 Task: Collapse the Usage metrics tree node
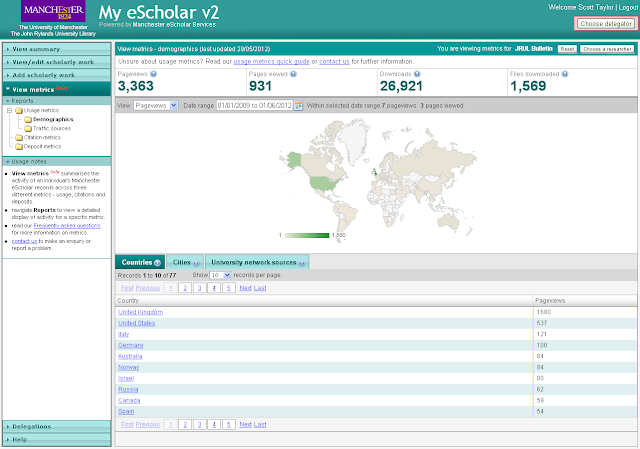[9, 111]
